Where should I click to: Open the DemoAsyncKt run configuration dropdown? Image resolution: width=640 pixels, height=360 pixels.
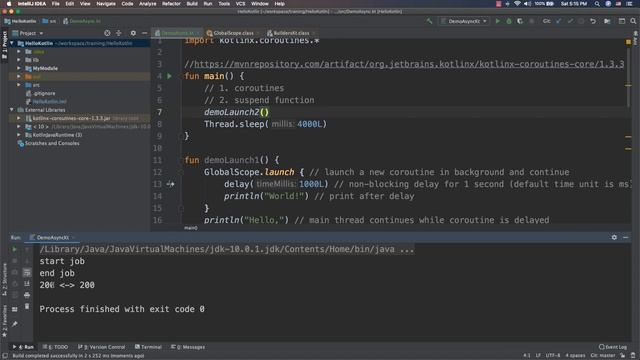tap(464, 21)
